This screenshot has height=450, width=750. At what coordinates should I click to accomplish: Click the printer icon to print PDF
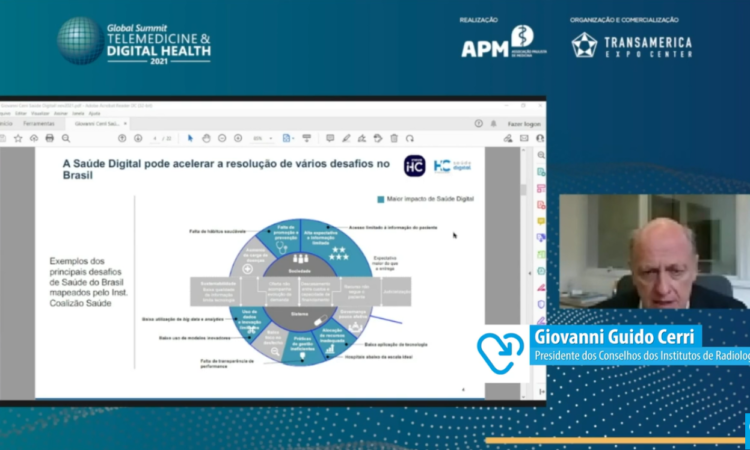[50, 138]
